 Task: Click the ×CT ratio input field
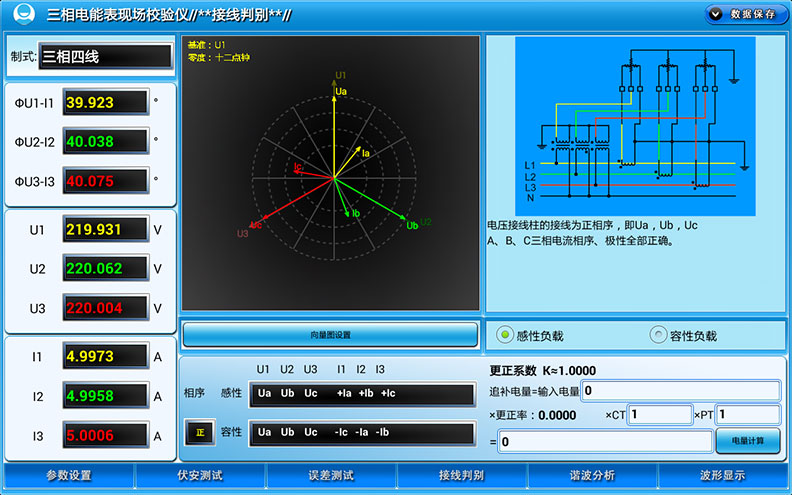click(660, 415)
